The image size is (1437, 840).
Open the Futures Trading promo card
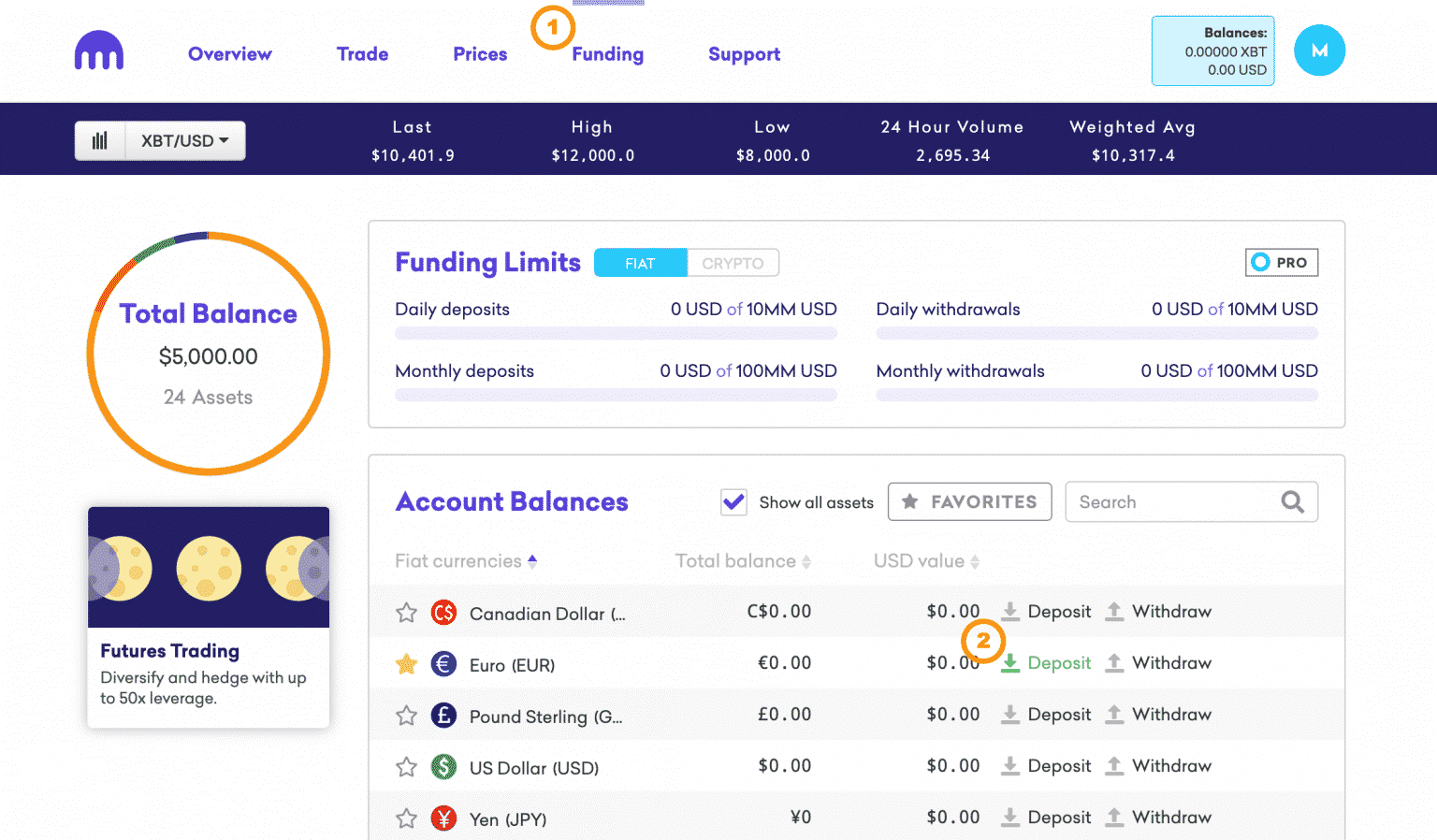pyautogui.click(x=209, y=617)
